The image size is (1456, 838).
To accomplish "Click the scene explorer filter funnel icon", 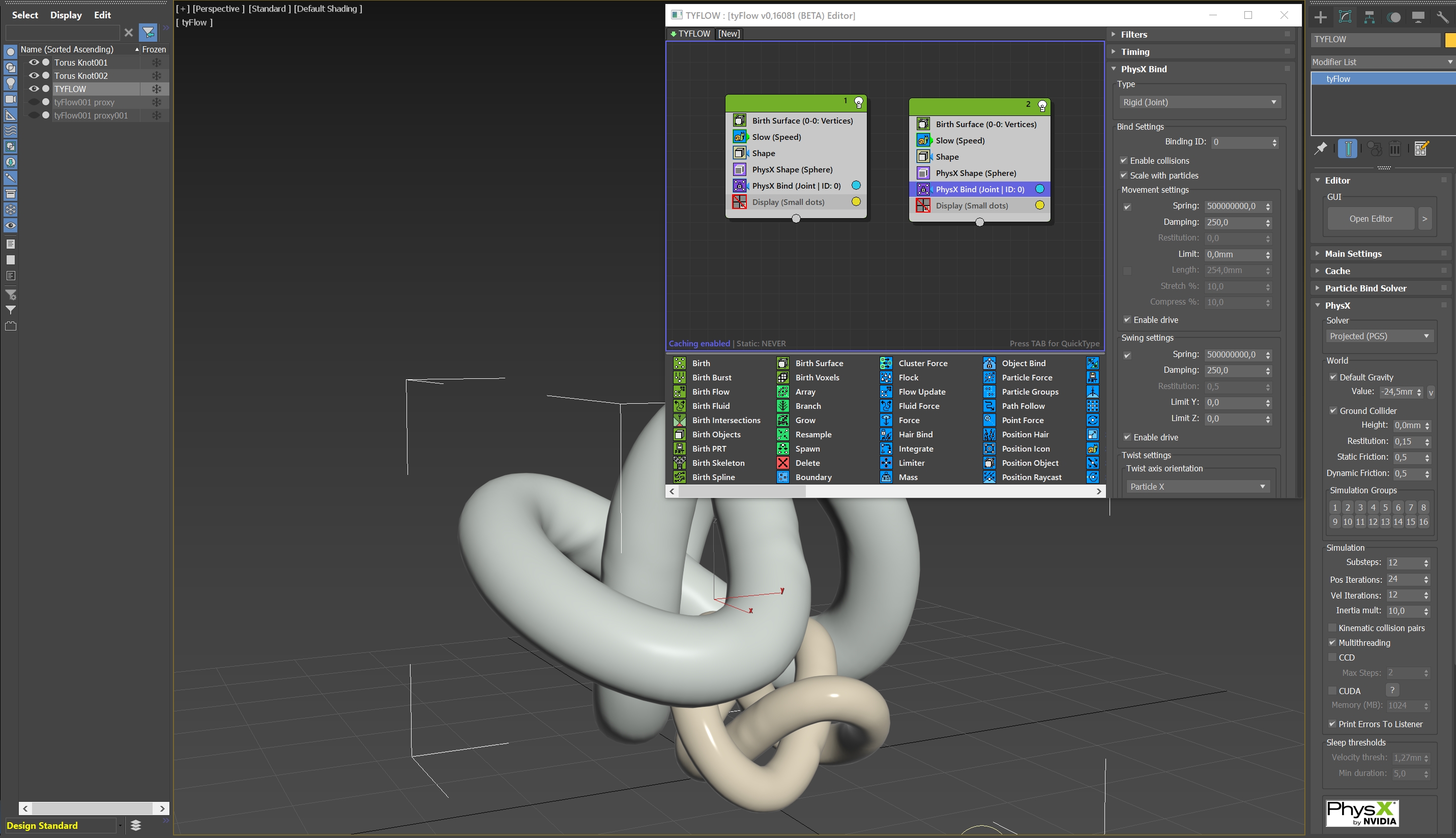I will click(148, 32).
